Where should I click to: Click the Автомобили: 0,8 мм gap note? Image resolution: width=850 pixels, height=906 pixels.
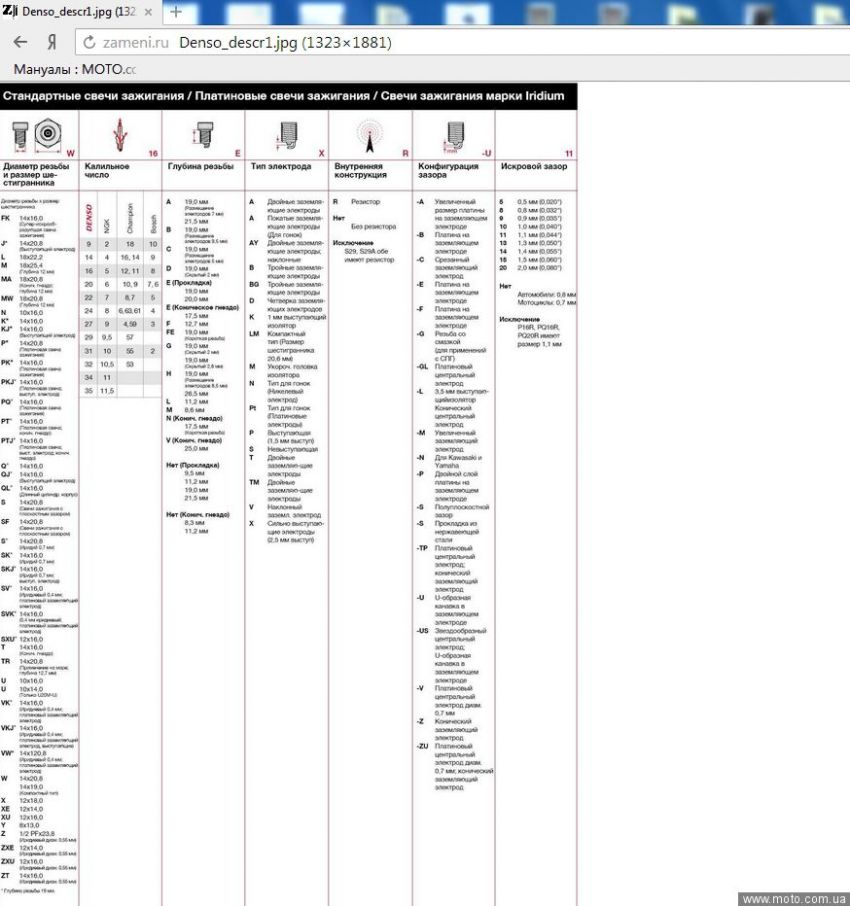point(546,294)
